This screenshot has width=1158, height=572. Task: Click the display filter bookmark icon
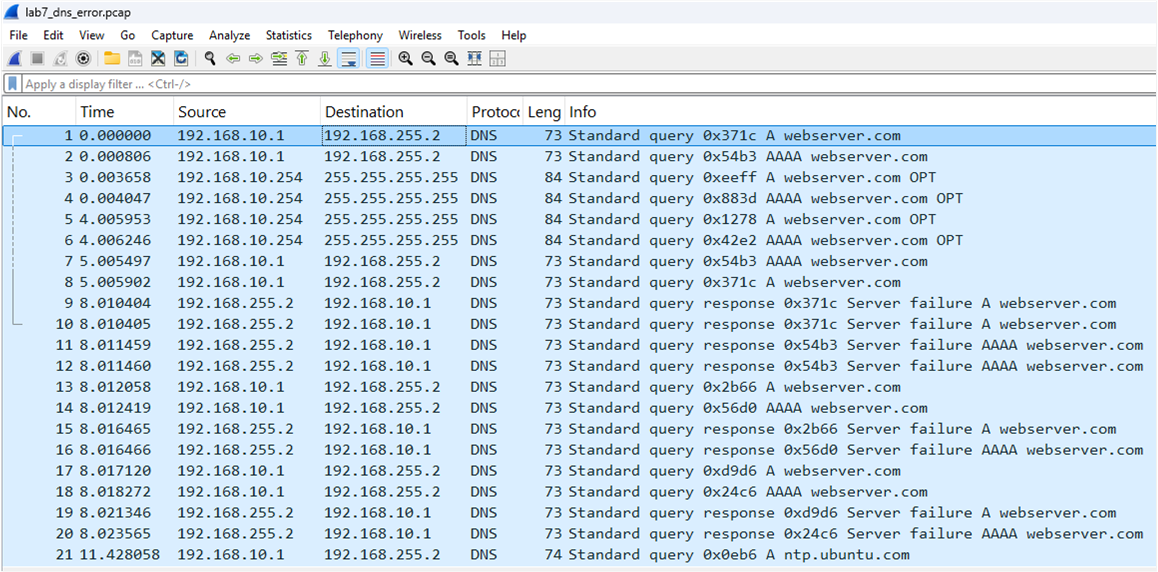(x=13, y=84)
